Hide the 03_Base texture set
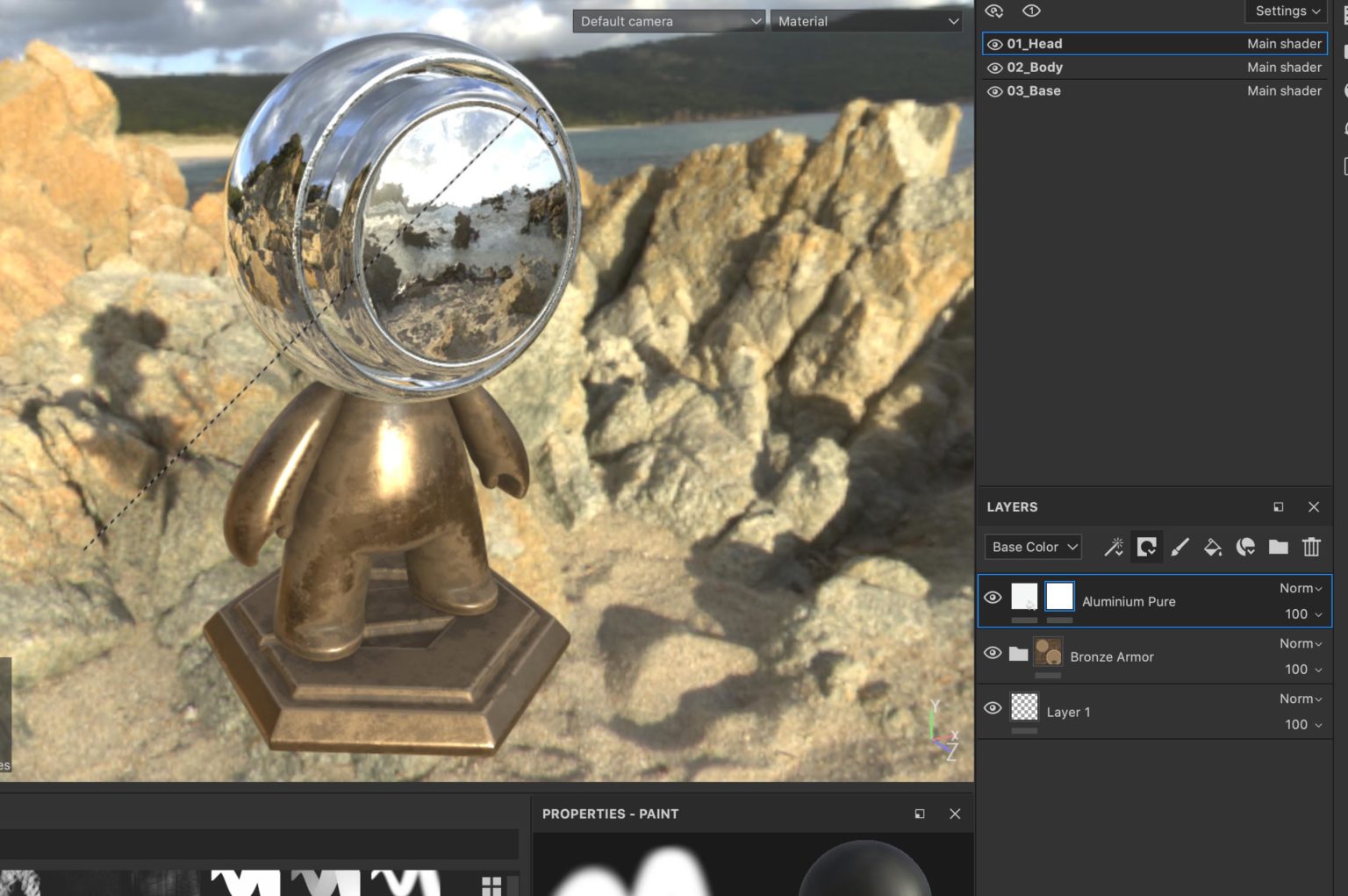The height and width of the screenshot is (896, 1348). [994, 91]
